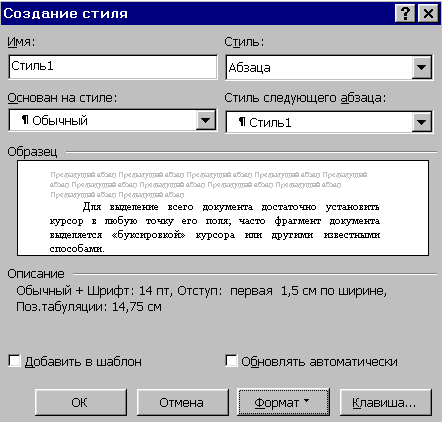Viewport: 442px width, 422px height.
Task: Click the Отмена button
Action: pos(183,402)
